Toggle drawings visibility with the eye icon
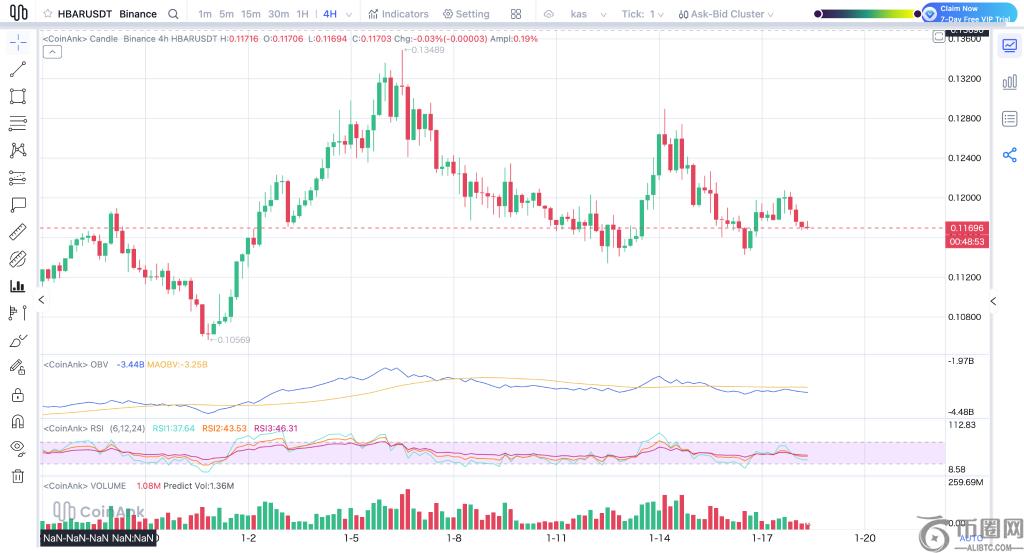 pos(17,447)
